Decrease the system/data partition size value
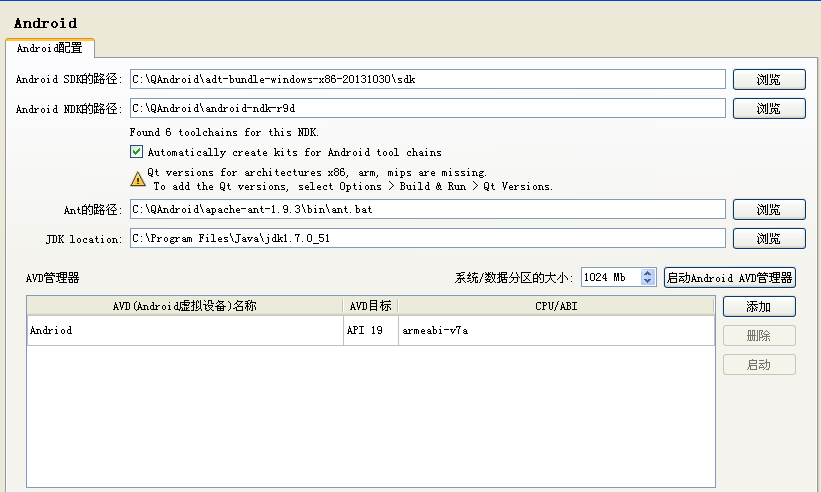821x492 pixels. 648,281
